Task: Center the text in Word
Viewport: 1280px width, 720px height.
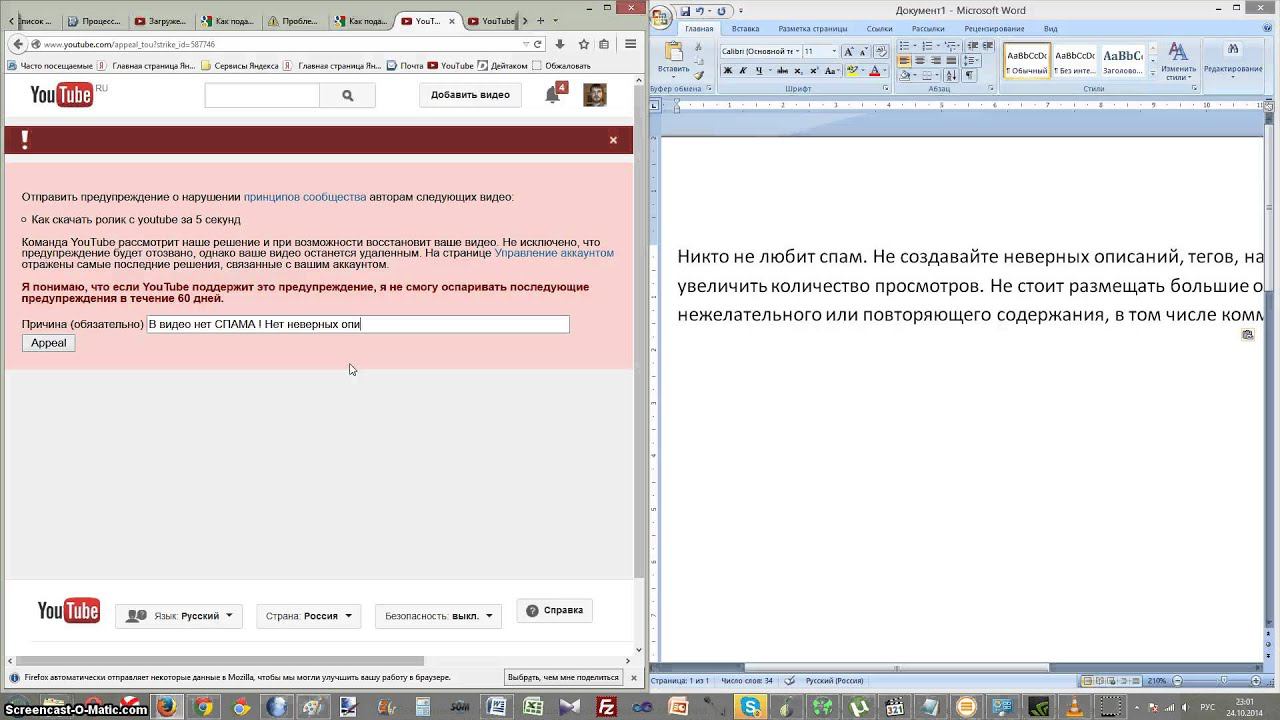Action: coord(920,60)
